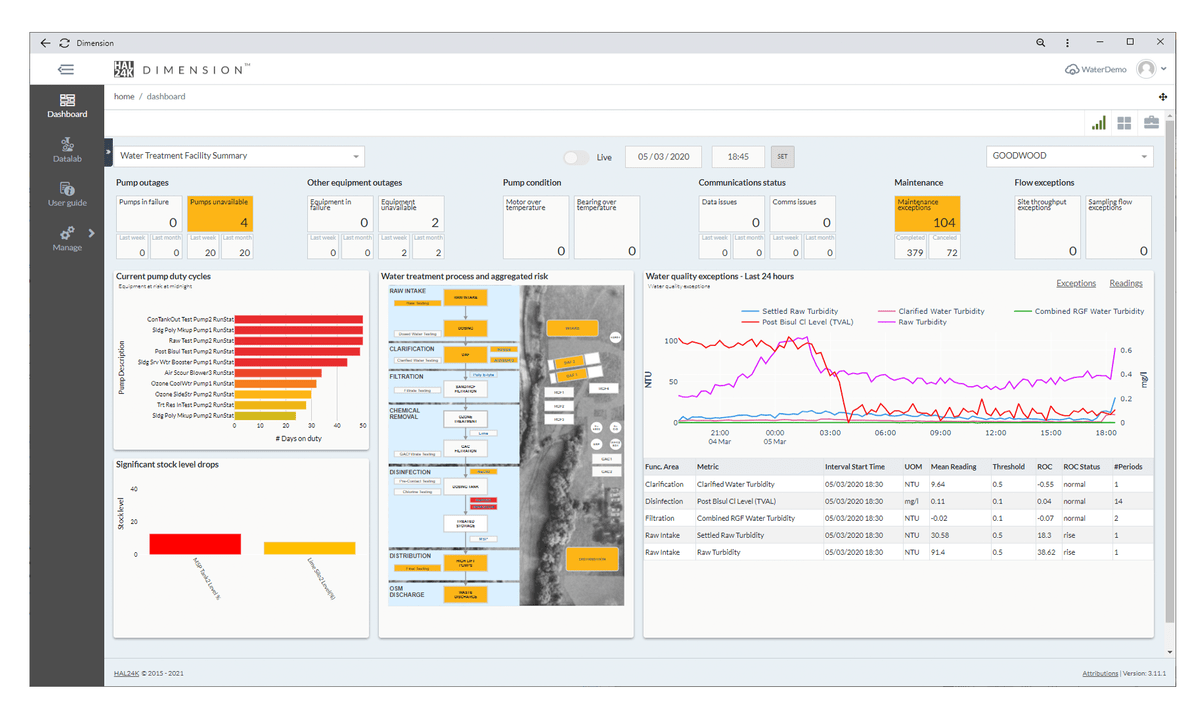Viewport: 1200px width, 721px height.
Task: Click the browser reload icon
Action: [64, 43]
